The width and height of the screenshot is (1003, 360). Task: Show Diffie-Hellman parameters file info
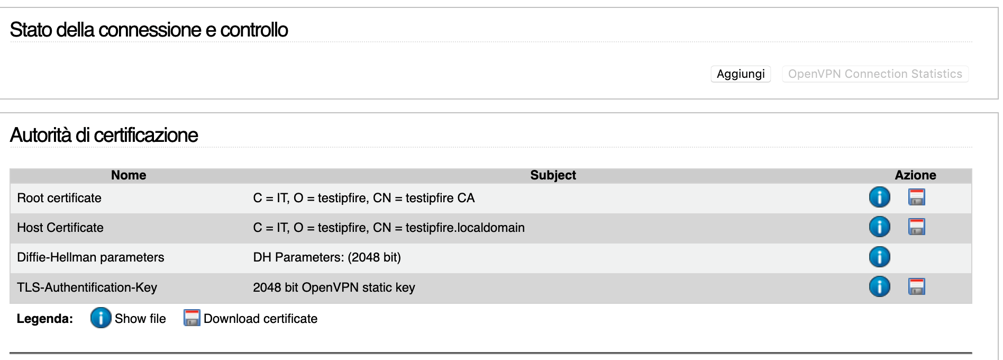coord(880,257)
